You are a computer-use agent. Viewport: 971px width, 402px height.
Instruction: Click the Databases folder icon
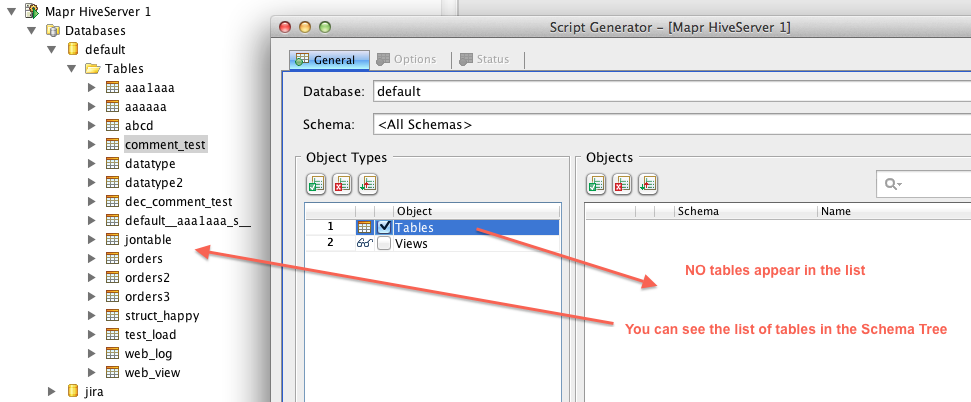[53, 30]
